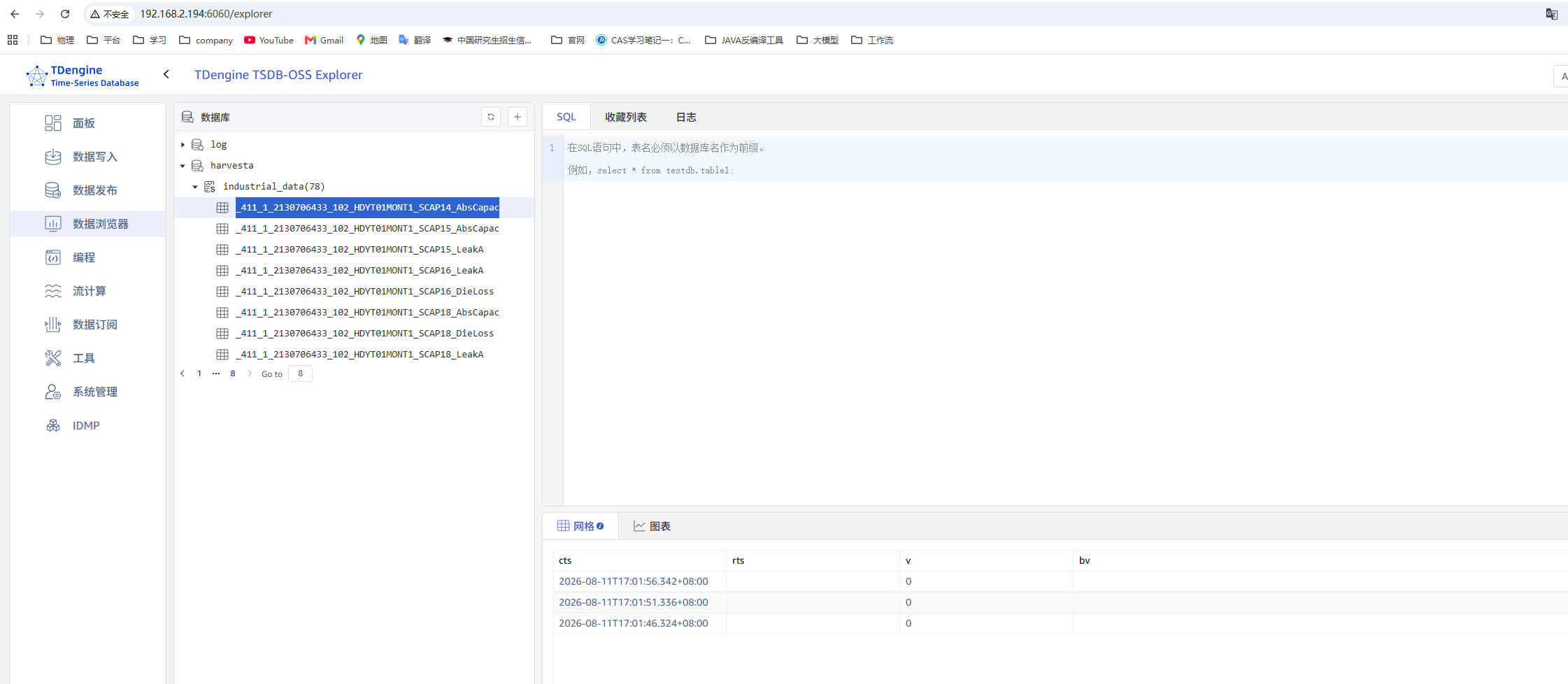1568x684 pixels.
Task: Go to previous page of tables
Action: pos(183,373)
